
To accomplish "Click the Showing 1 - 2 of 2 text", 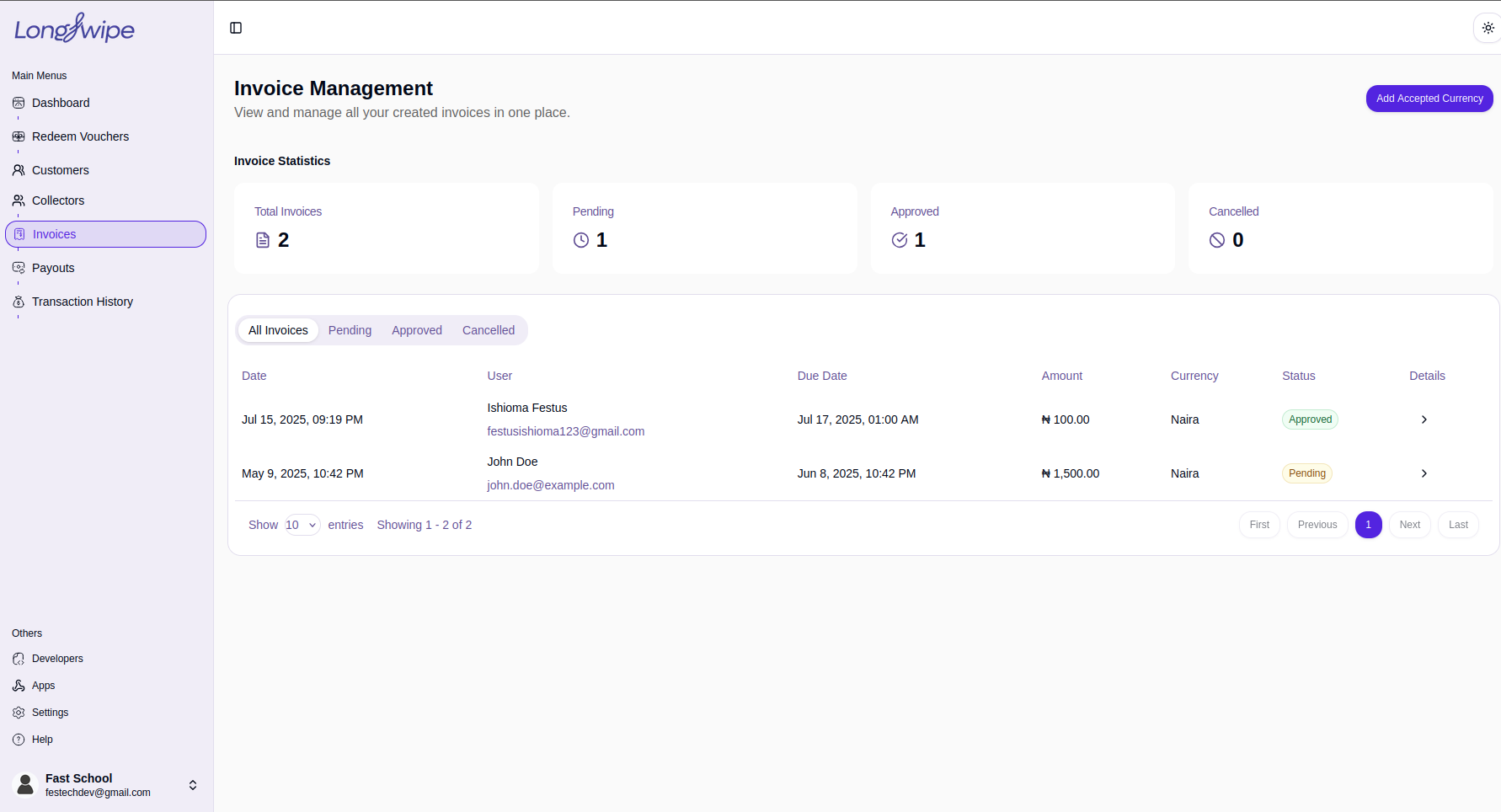I will (x=425, y=525).
